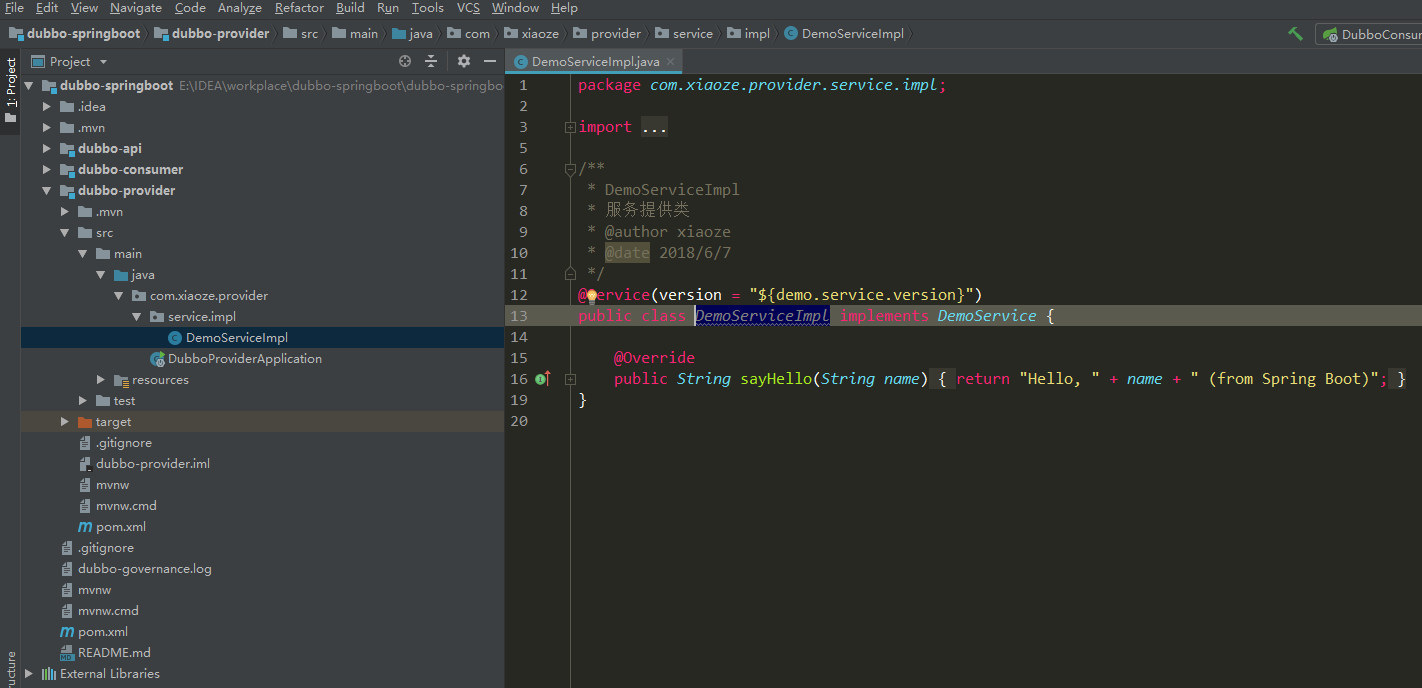Viewport: 1422px width, 688px height.
Task: Open Project panel settings gear
Action: (x=464, y=61)
